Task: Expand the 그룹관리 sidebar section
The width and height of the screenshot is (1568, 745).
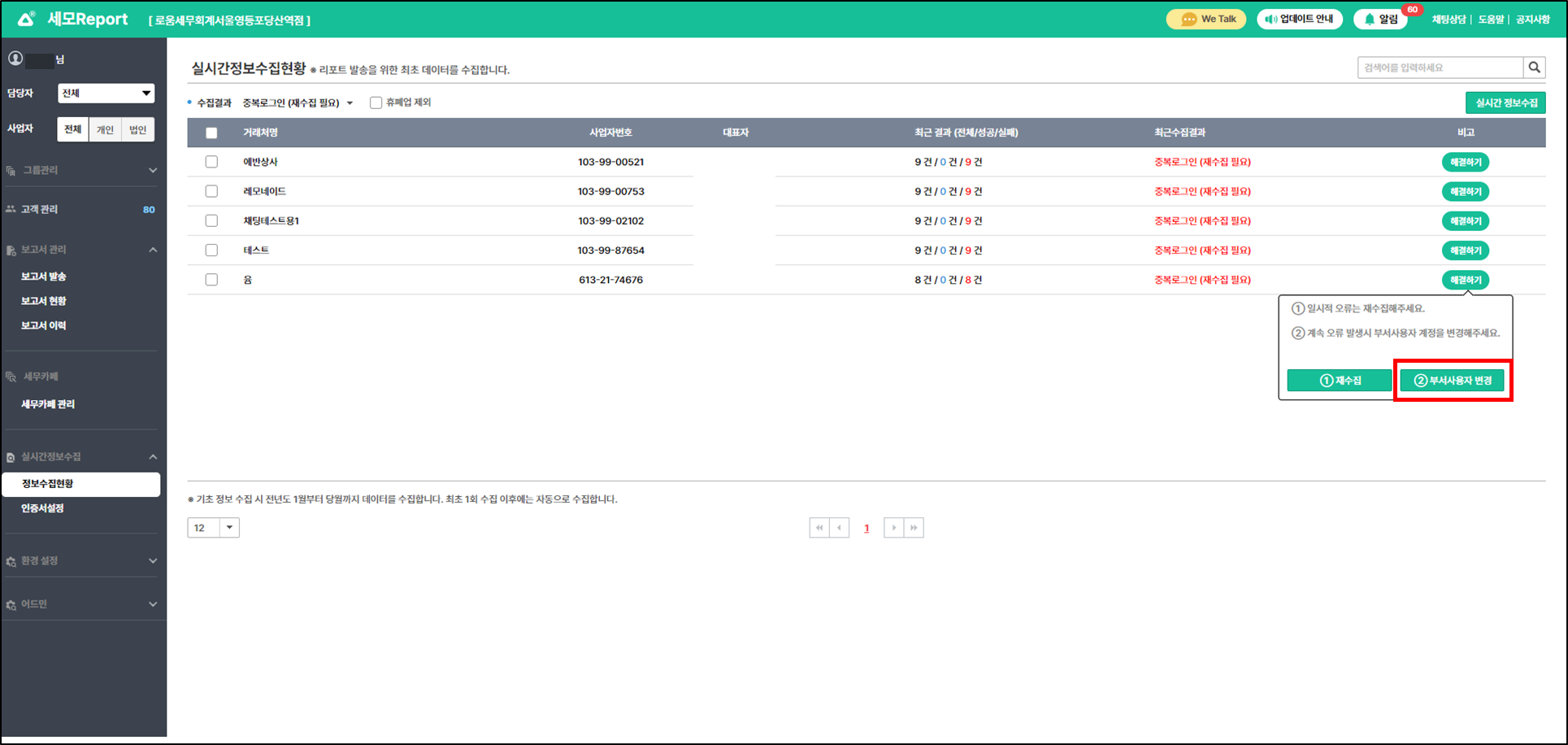Action: tap(81, 170)
